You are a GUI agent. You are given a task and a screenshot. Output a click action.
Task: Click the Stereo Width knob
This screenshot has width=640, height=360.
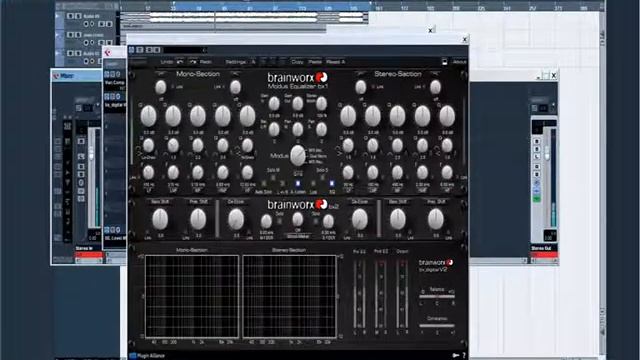click(322, 104)
